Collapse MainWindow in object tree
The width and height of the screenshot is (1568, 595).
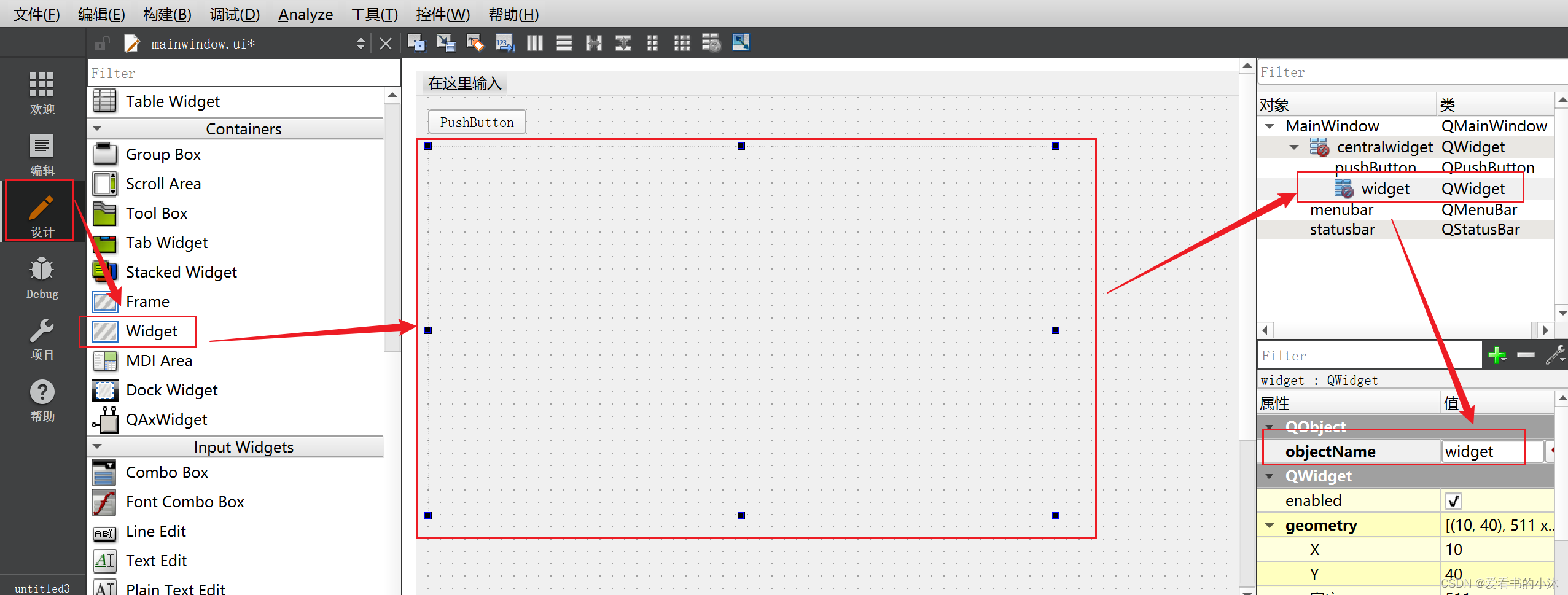click(x=1269, y=126)
